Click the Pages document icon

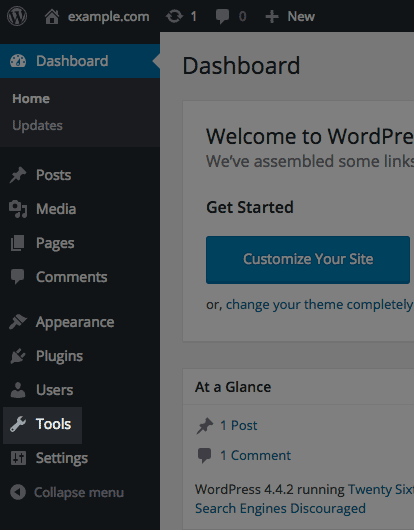pyautogui.click(x=18, y=243)
